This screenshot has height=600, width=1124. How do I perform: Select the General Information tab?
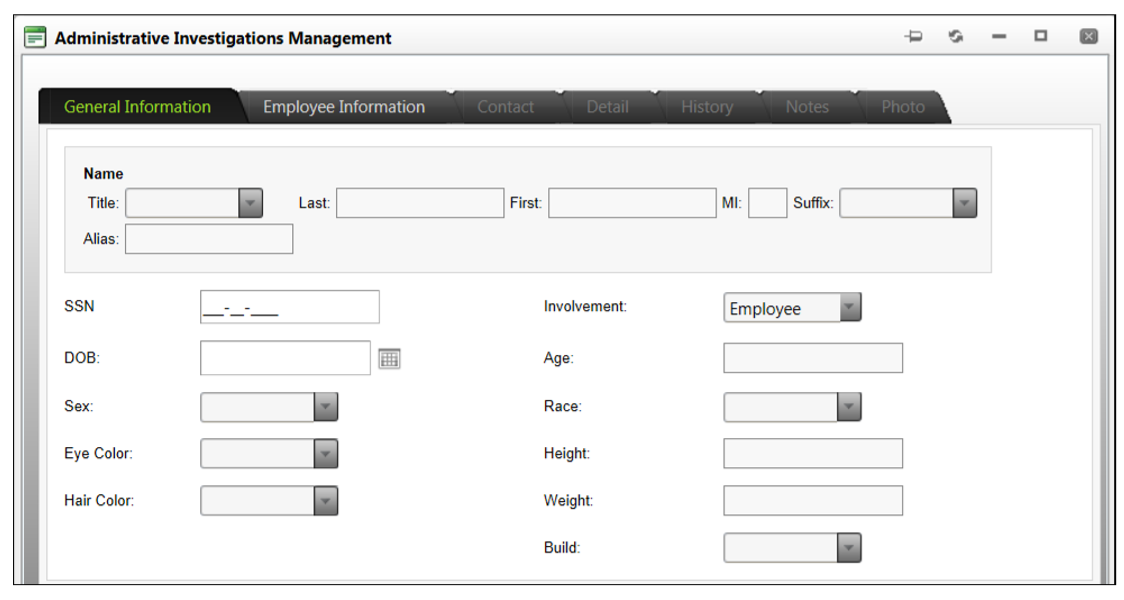(x=137, y=107)
